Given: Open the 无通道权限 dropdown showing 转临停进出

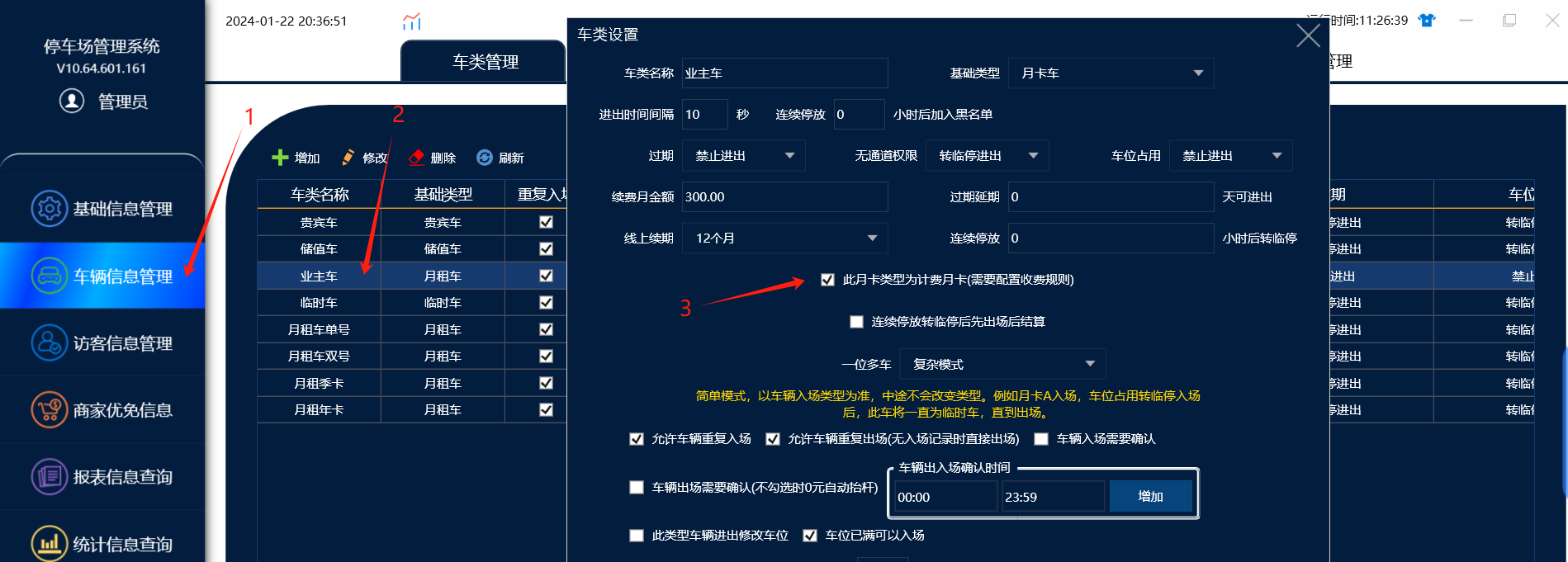Looking at the screenshot, I should point(987,156).
